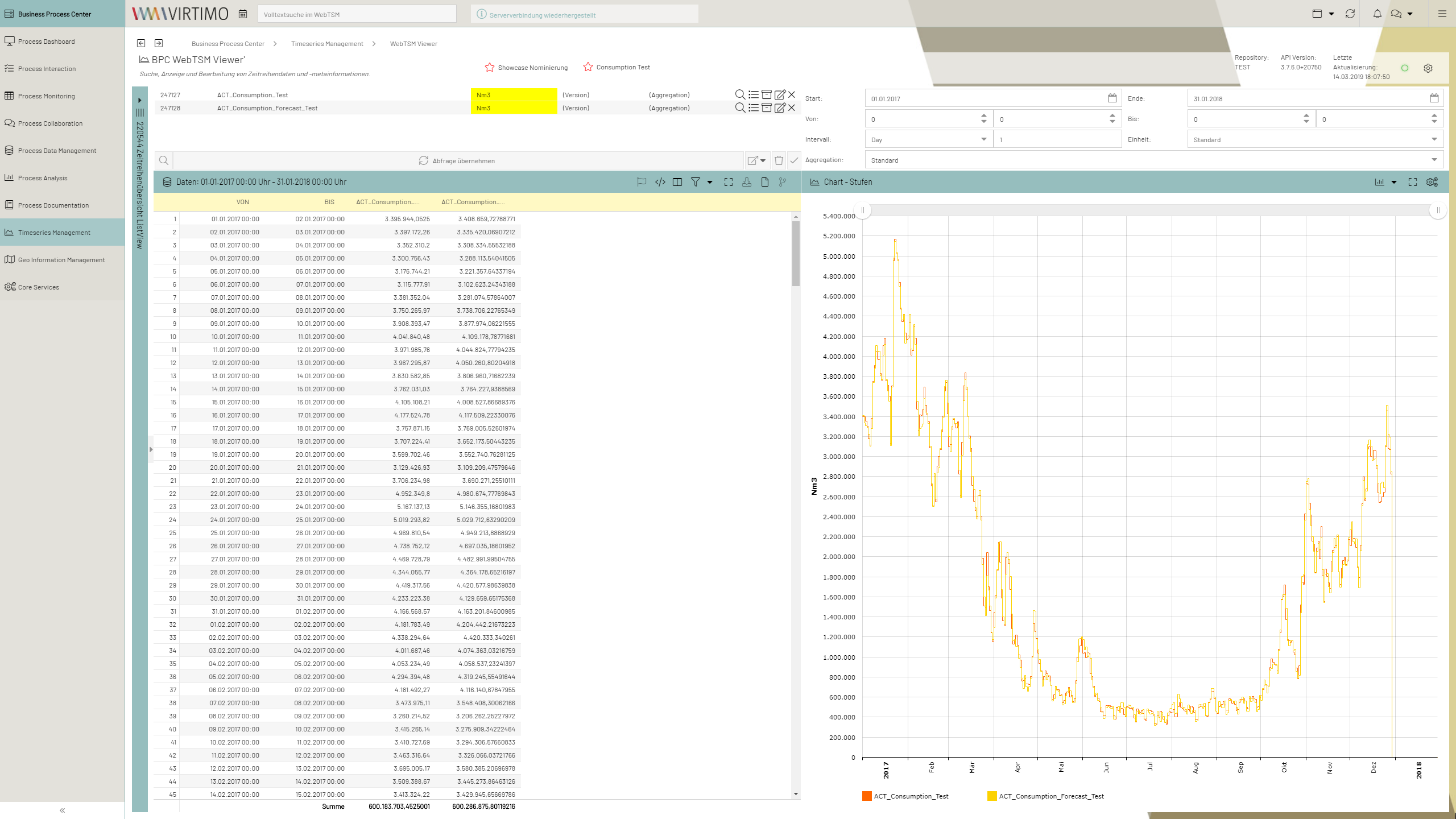Screen dimensions: 1456x819
Task: Collapse the left navigation sidebar
Action: (x=63, y=810)
